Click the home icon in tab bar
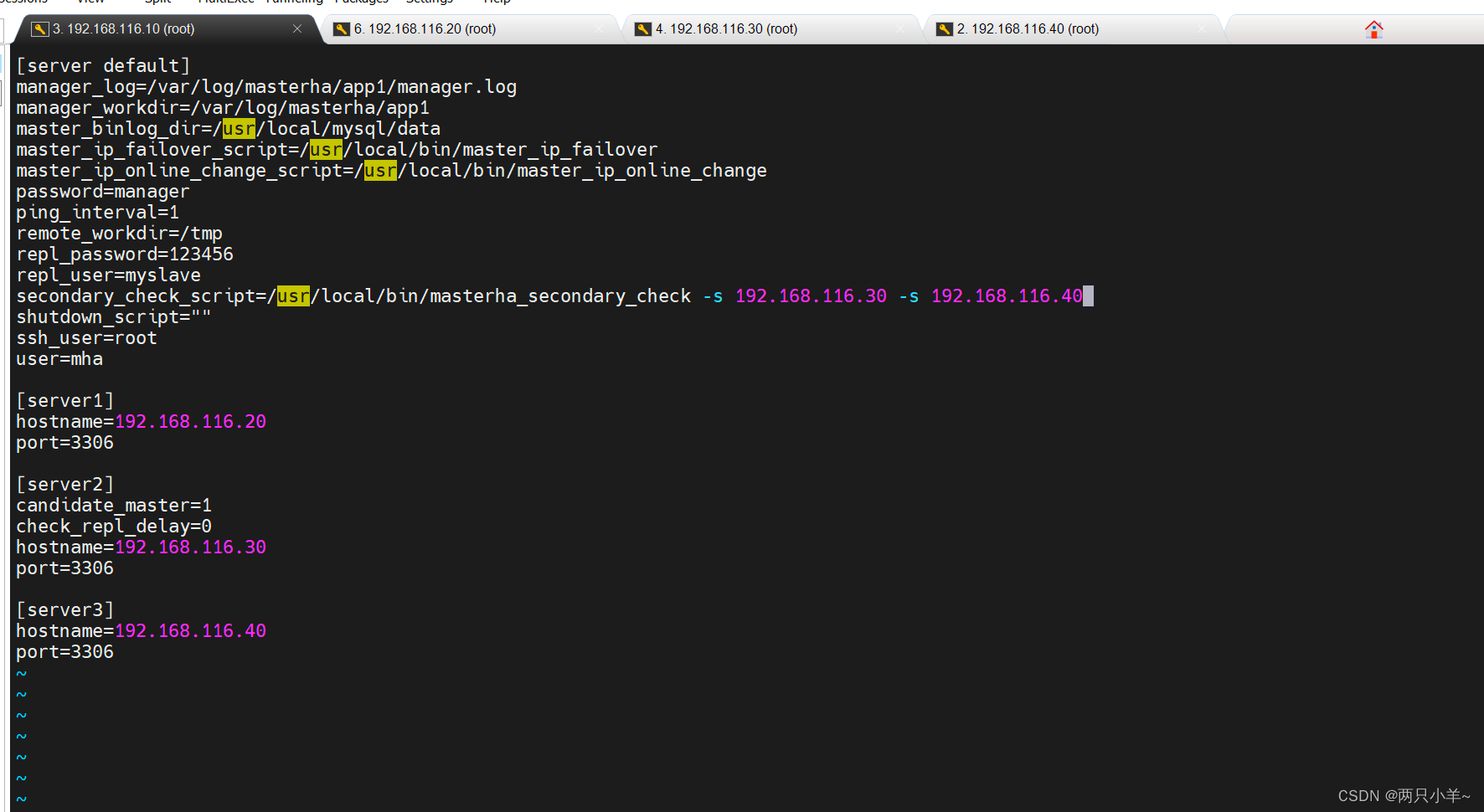This screenshot has height=812, width=1484. coord(1373,29)
